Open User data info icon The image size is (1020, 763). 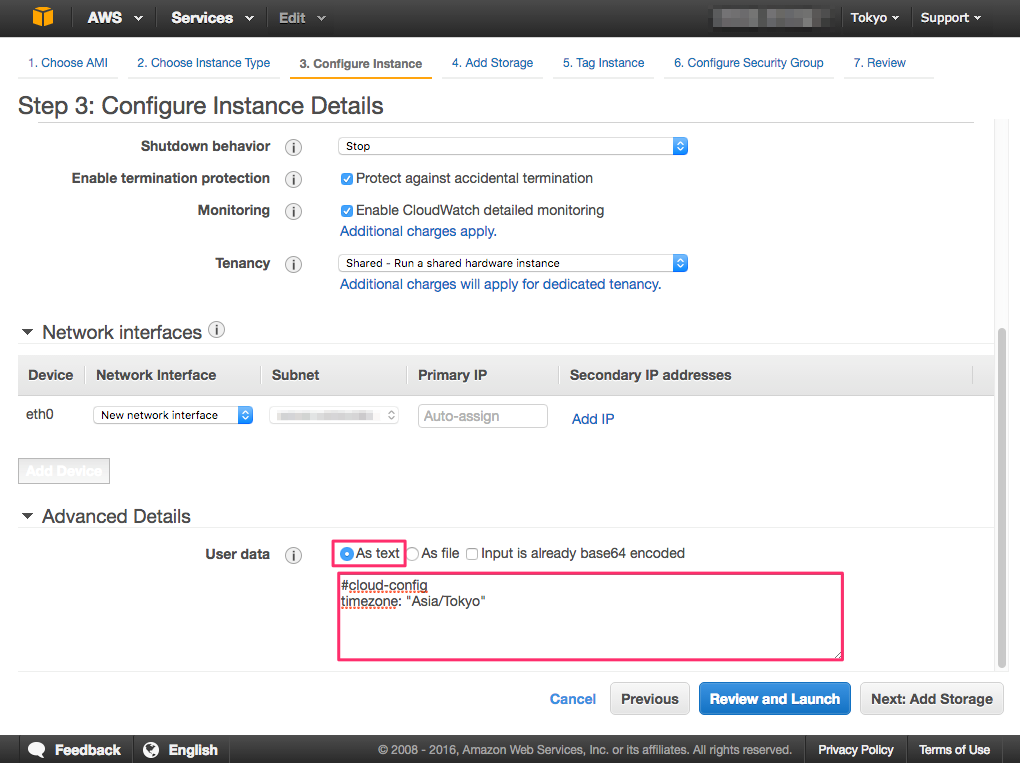pos(293,555)
